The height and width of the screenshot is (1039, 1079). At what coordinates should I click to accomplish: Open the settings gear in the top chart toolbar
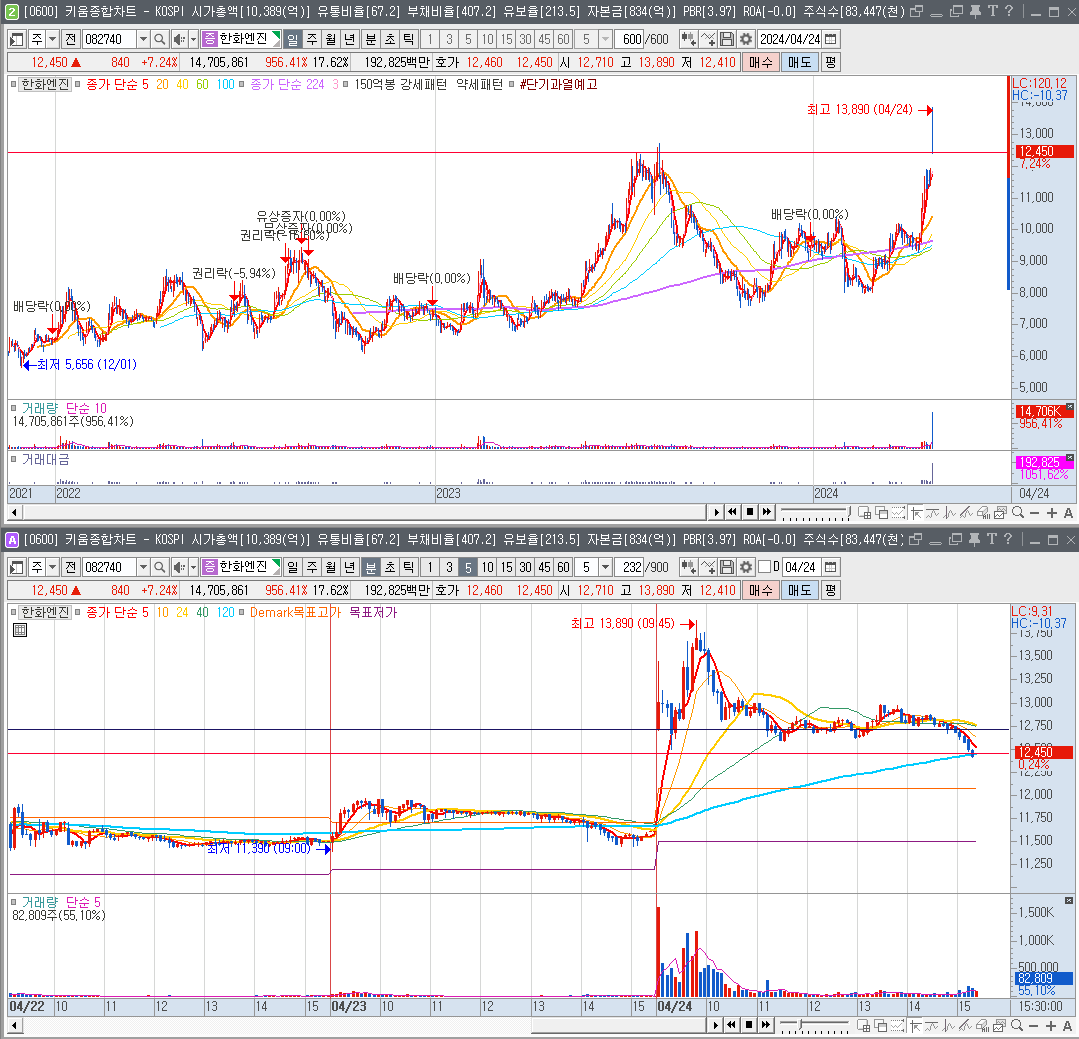pyautogui.click(x=746, y=39)
